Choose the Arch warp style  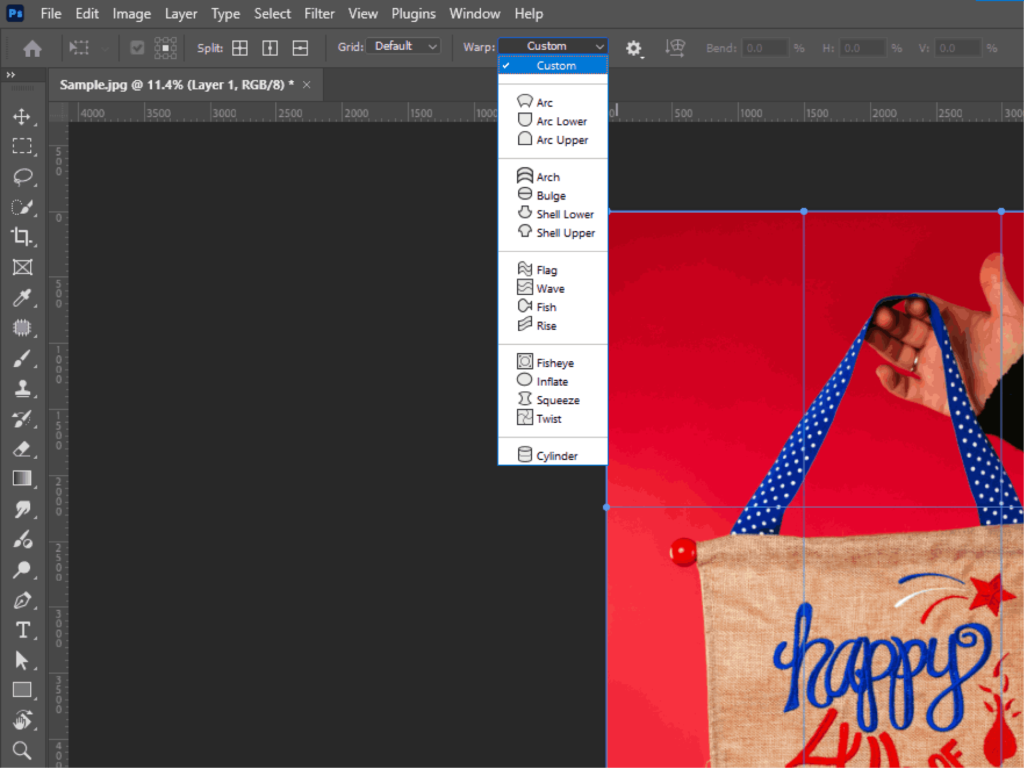pyautogui.click(x=553, y=177)
